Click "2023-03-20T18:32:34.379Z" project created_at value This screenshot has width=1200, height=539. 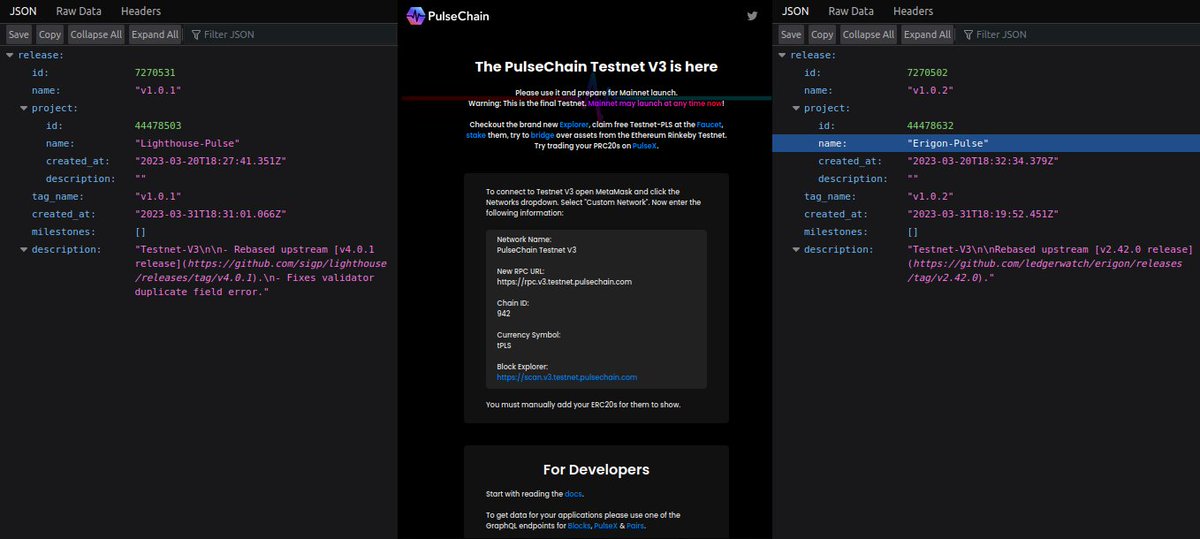point(983,161)
